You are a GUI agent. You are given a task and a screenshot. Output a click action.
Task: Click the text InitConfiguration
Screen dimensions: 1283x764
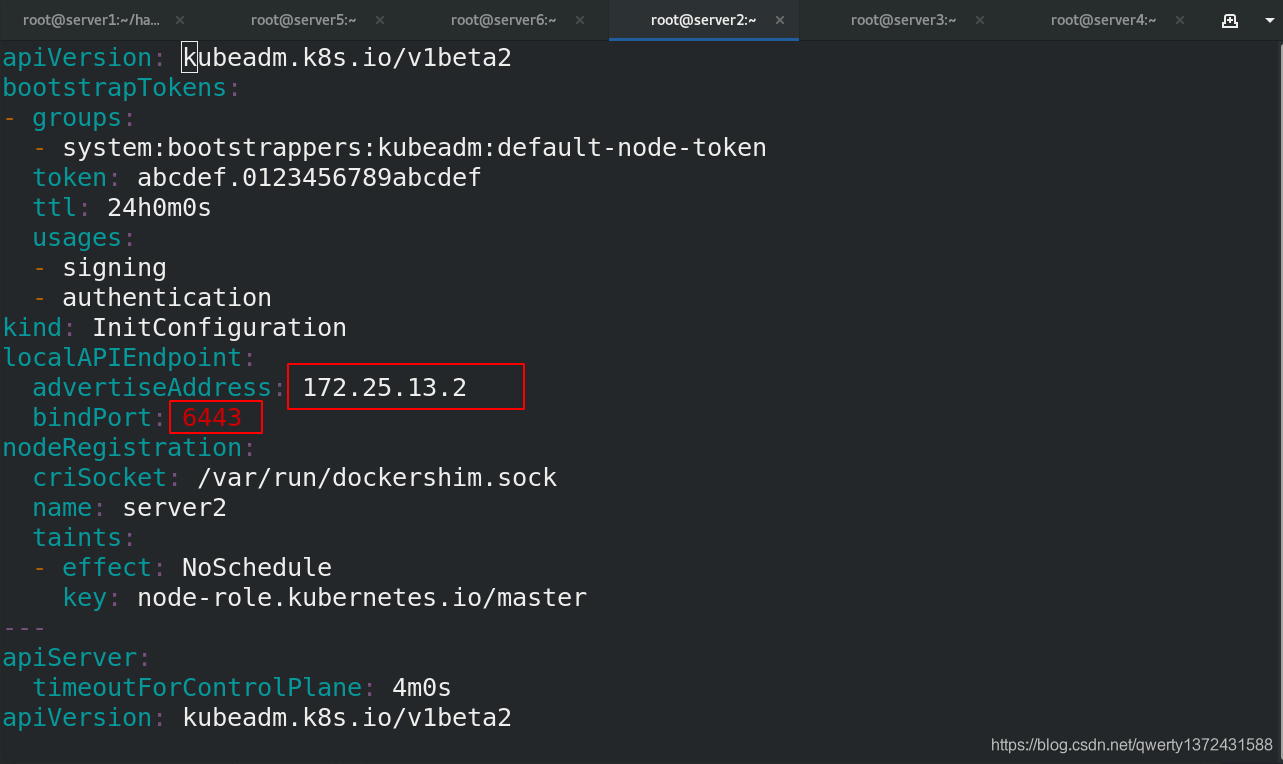pyautogui.click(x=219, y=328)
